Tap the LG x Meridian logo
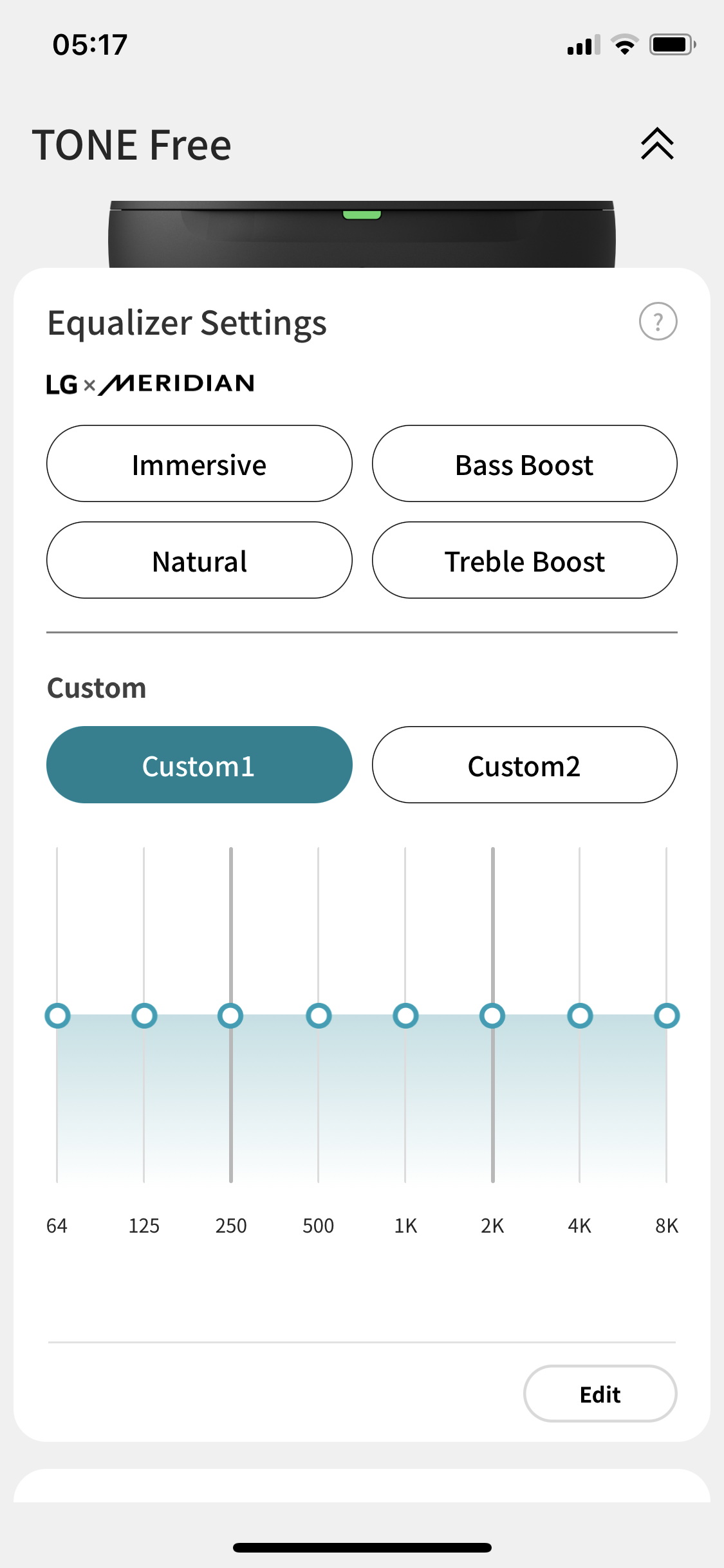The height and width of the screenshot is (1568, 724). 151,384
